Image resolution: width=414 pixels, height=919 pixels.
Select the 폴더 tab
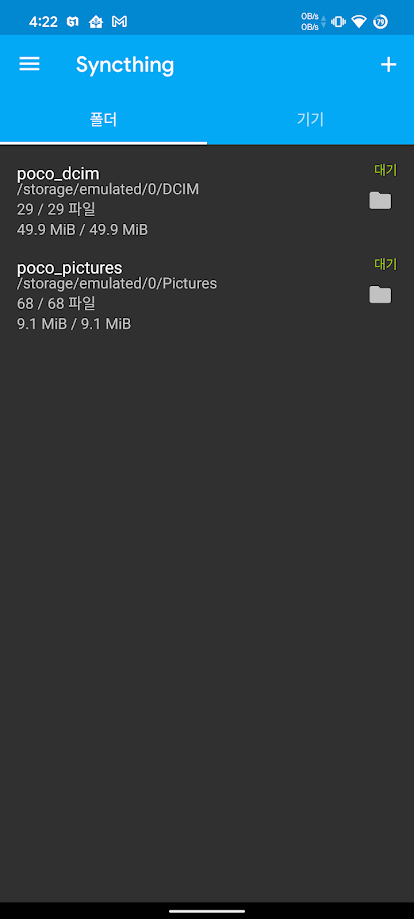103,120
